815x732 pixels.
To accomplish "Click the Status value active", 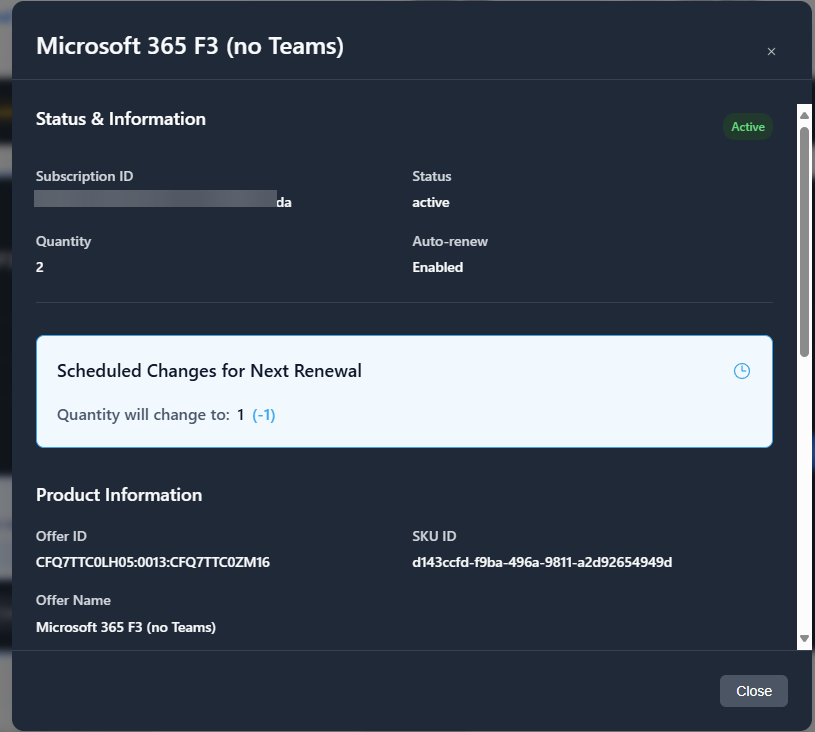I will point(431,202).
